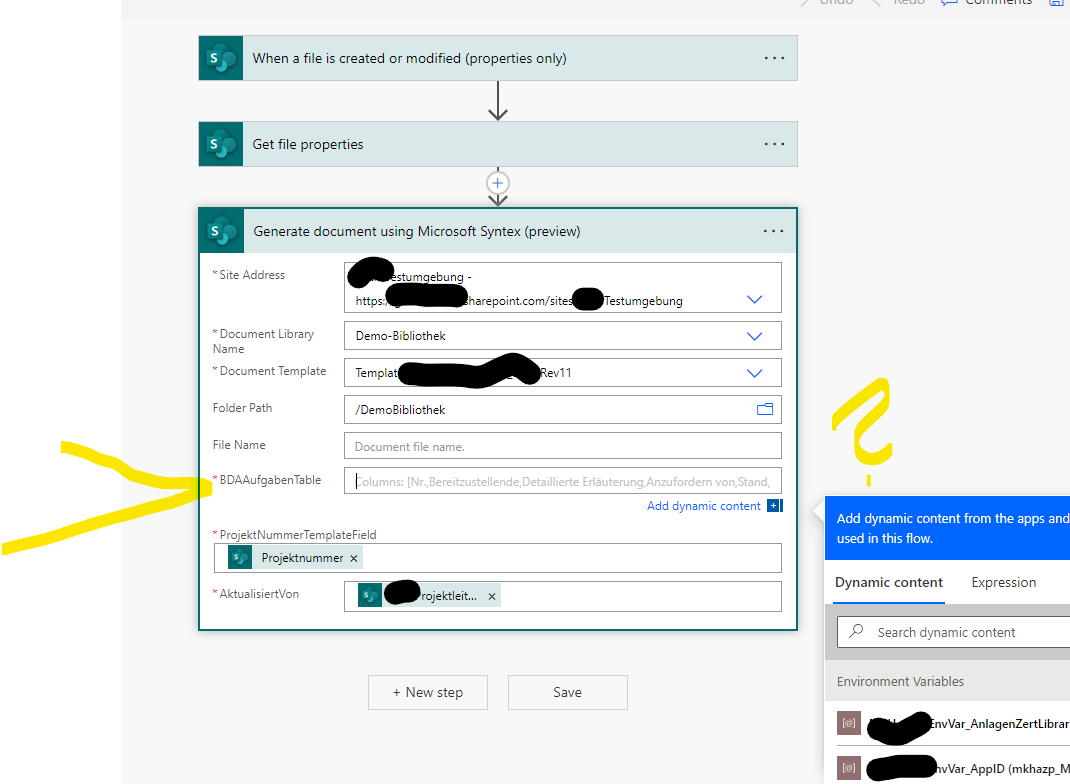Click the Comments icon in top toolbar

(x=949, y=3)
